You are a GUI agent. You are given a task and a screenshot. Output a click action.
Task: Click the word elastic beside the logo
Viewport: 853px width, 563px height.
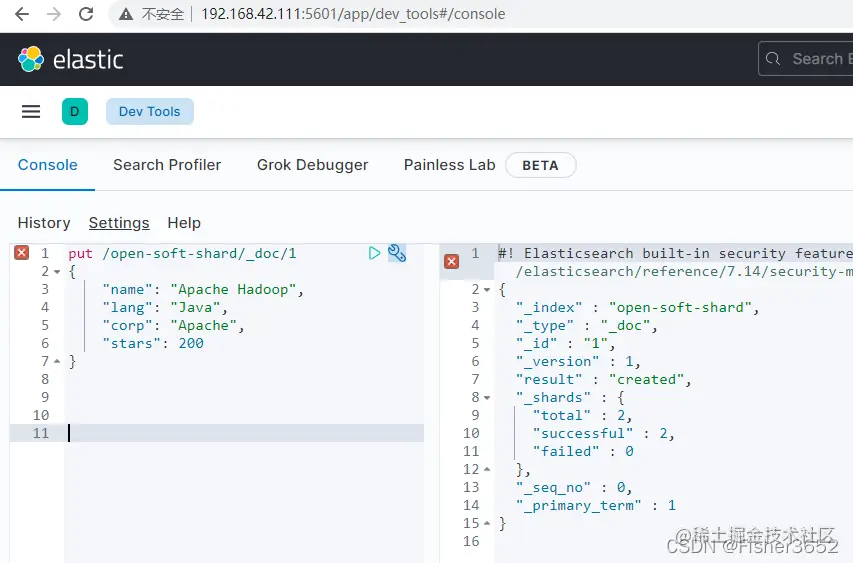(x=88, y=59)
